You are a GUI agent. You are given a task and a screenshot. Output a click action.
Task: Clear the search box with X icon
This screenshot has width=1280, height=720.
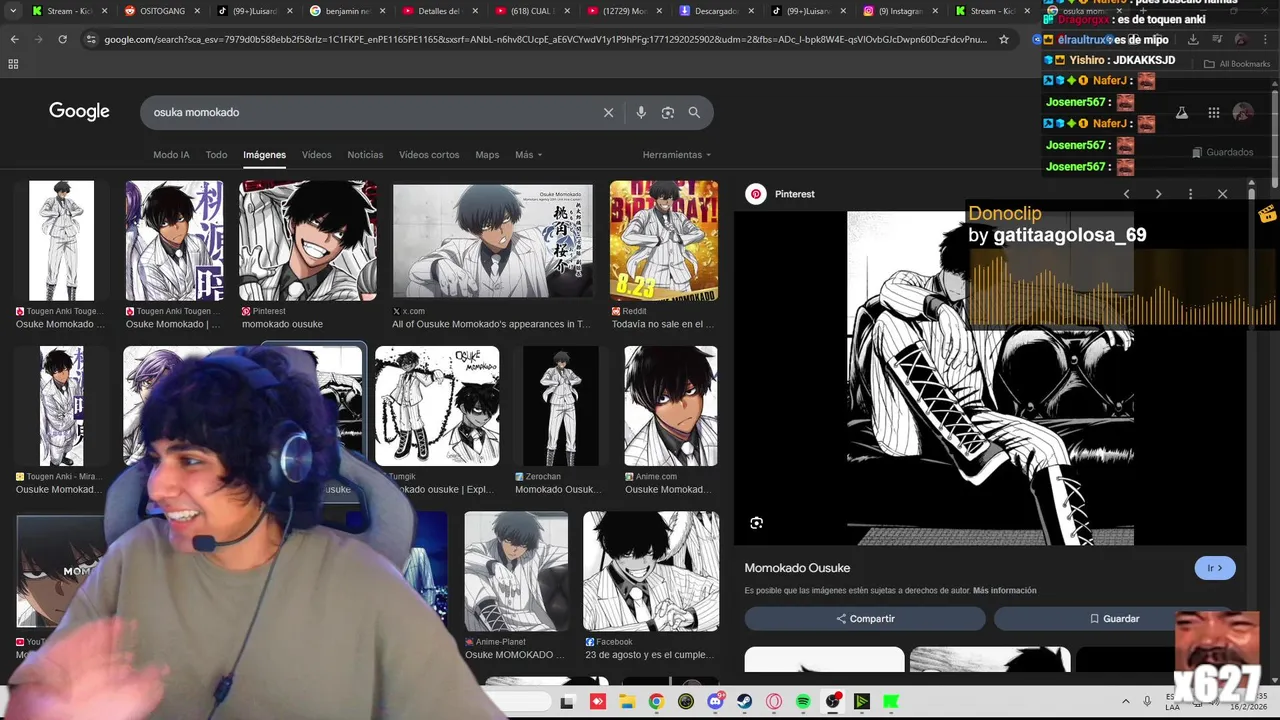pyautogui.click(x=608, y=113)
